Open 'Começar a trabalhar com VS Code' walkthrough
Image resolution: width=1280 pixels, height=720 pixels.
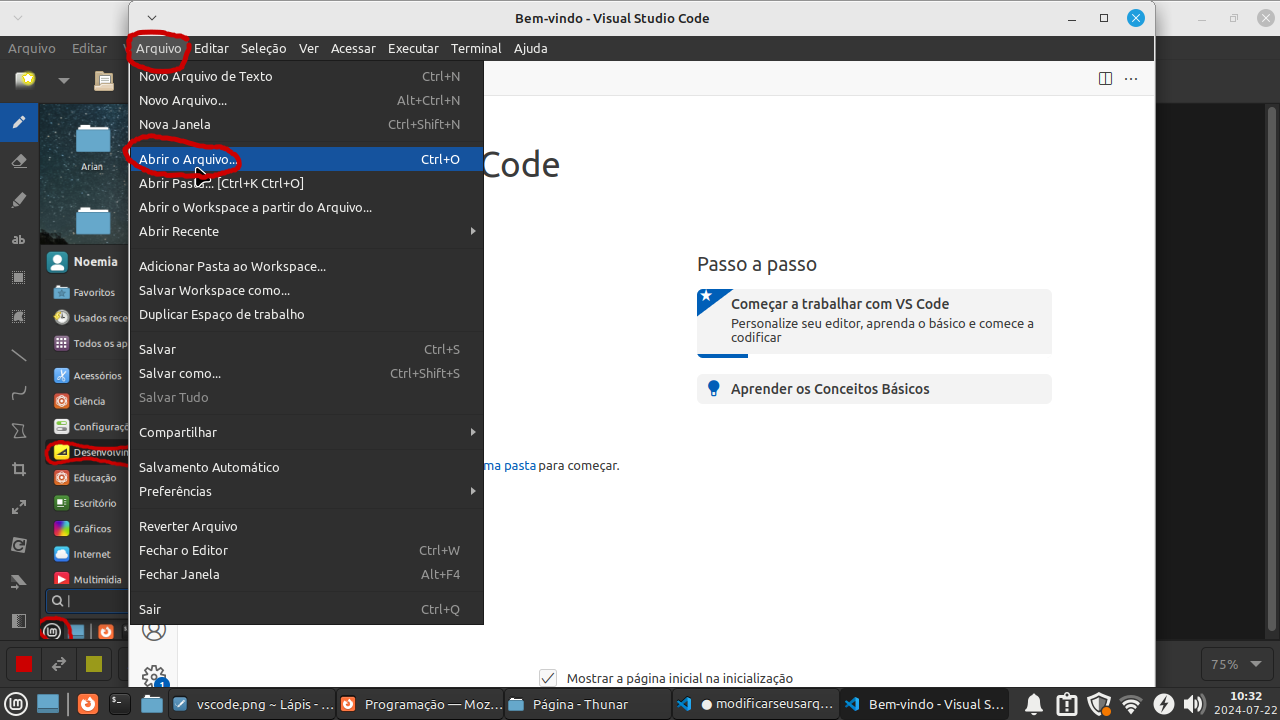[874, 322]
